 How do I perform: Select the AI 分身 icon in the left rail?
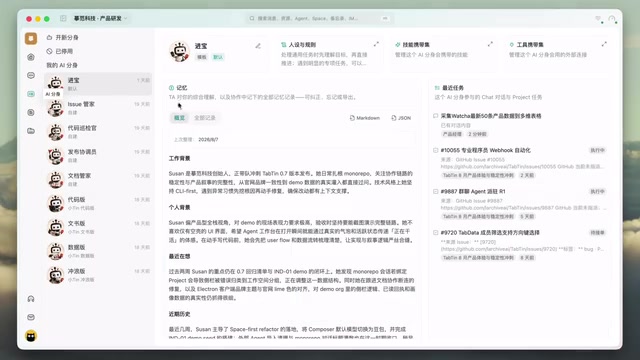click(31, 94)
